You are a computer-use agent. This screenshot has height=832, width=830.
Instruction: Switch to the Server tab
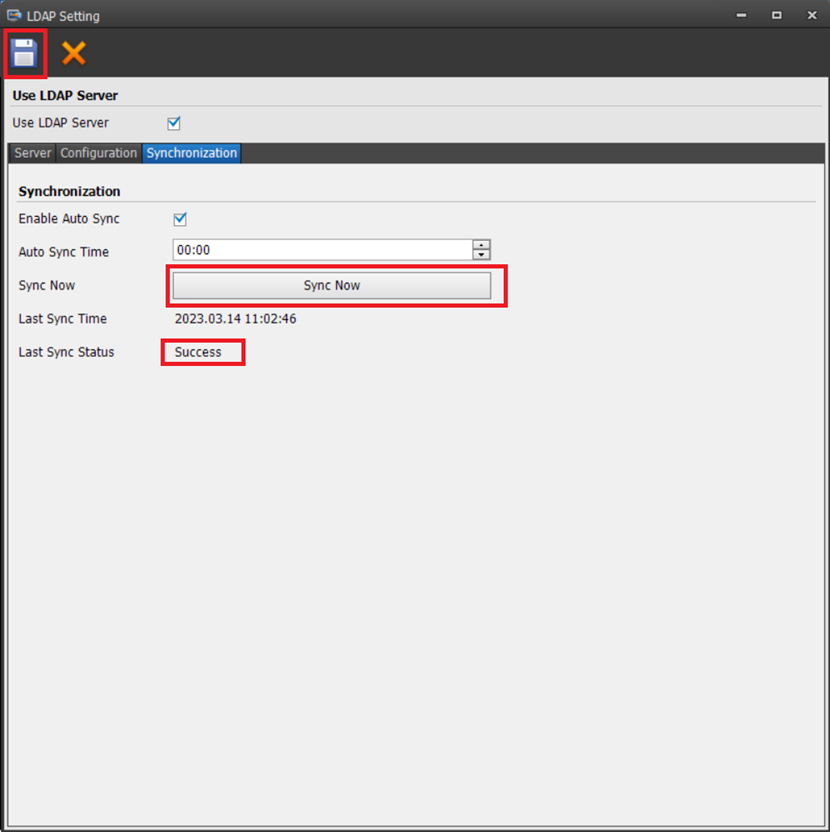(x=32, y=153)
